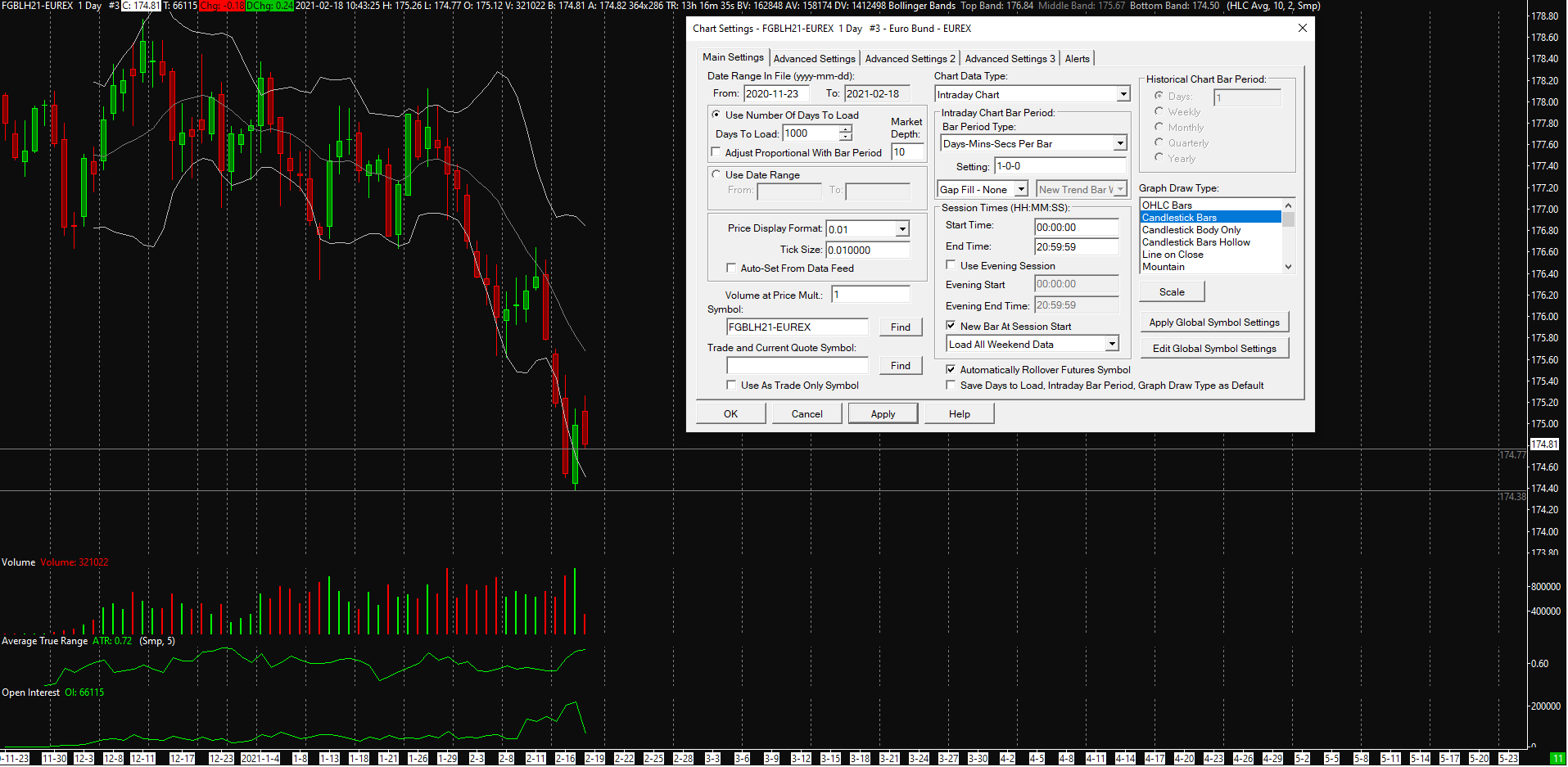1568x767 pixels.
Task: Increase Days To Load with up arrow
Action: 846,129
